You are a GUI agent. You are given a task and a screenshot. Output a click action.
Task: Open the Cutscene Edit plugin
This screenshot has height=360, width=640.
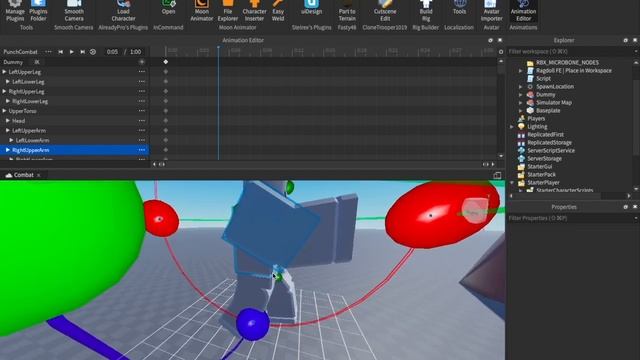385,11
